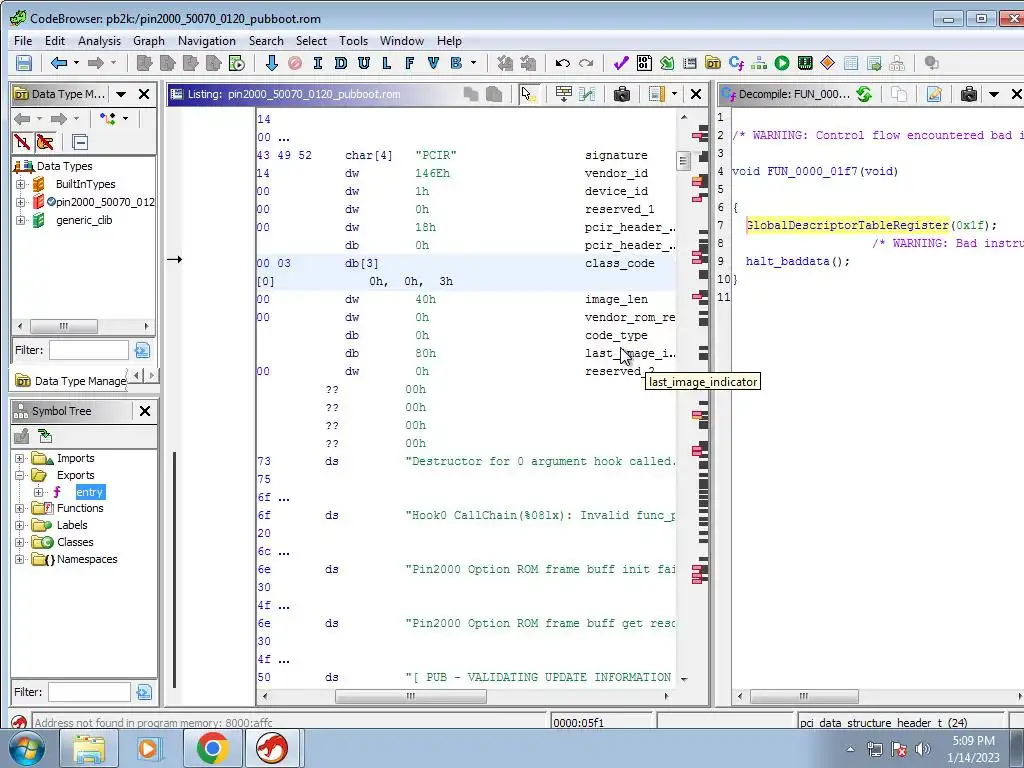Navigate to next bookmark with the B icon
Screen dimensions: 1024x768
[456, 63]
